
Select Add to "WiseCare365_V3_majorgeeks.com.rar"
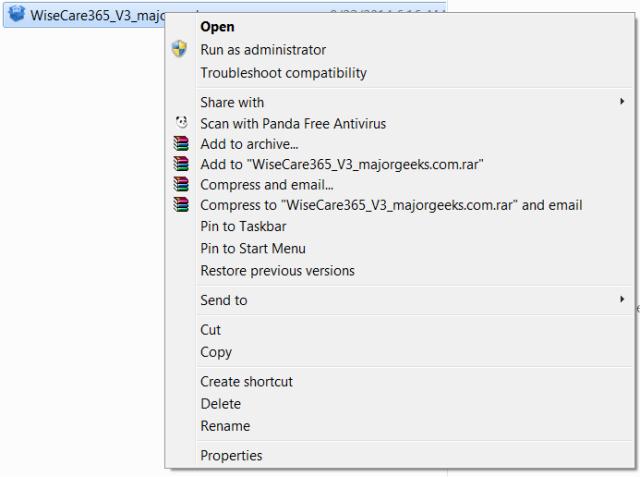342,164
